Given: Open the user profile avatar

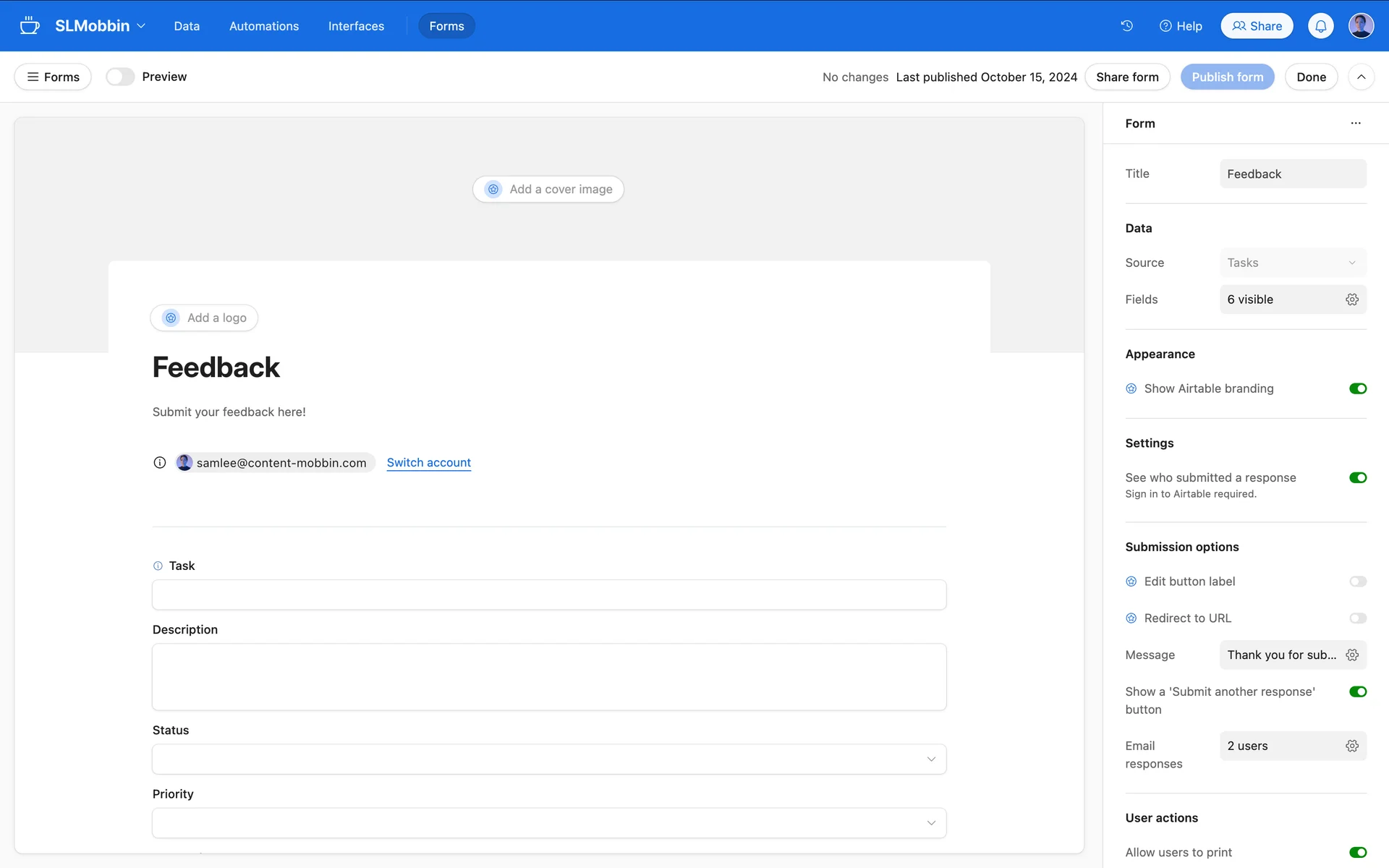Looking at the screenshot, I should click(1361, 26).
